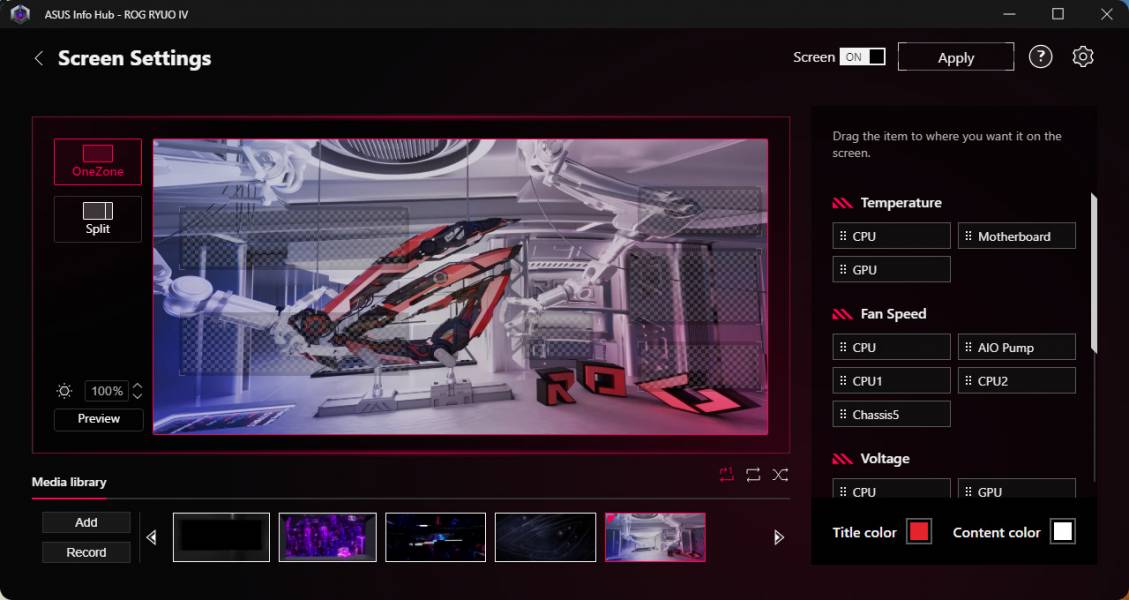The width and height of the screenshot is (1129, 600).
Task: Click the Add button to import media
Action: [86, 522]
